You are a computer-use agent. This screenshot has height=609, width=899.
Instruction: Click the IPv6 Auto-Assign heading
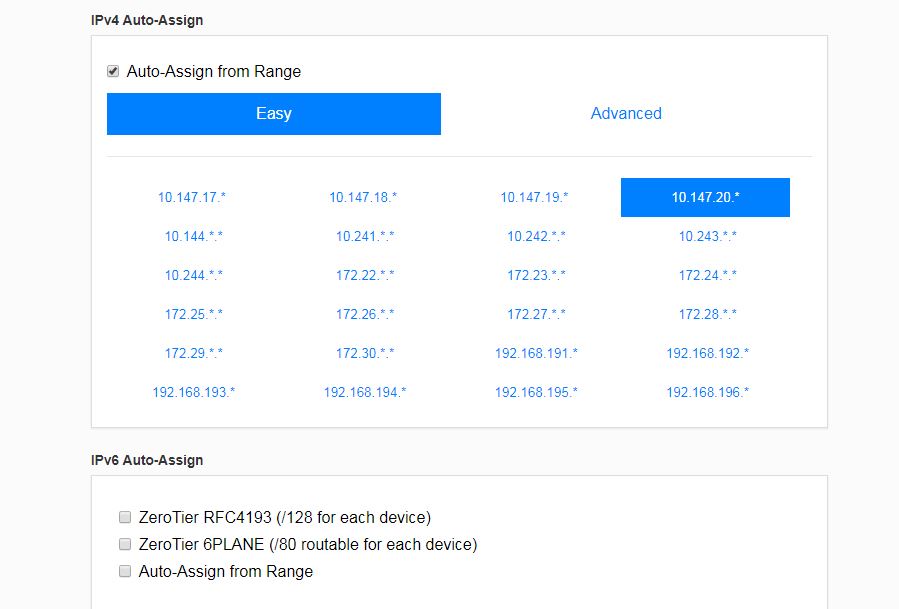point(147,460)
